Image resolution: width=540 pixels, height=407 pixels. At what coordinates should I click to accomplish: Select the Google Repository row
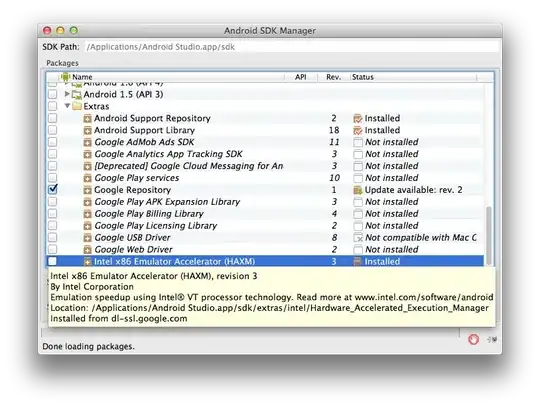click(265, 190)
